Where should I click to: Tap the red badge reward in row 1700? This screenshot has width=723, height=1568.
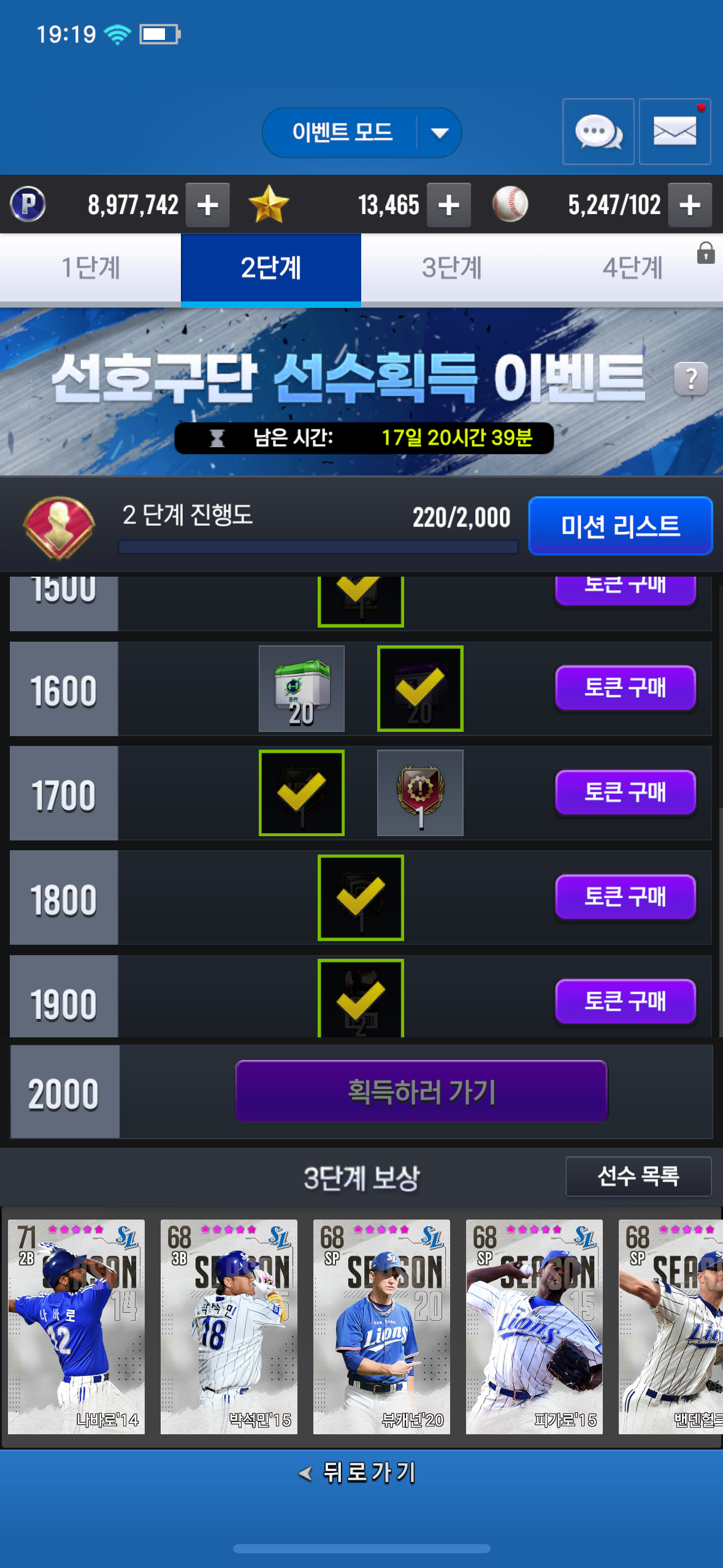pos(420,793)
